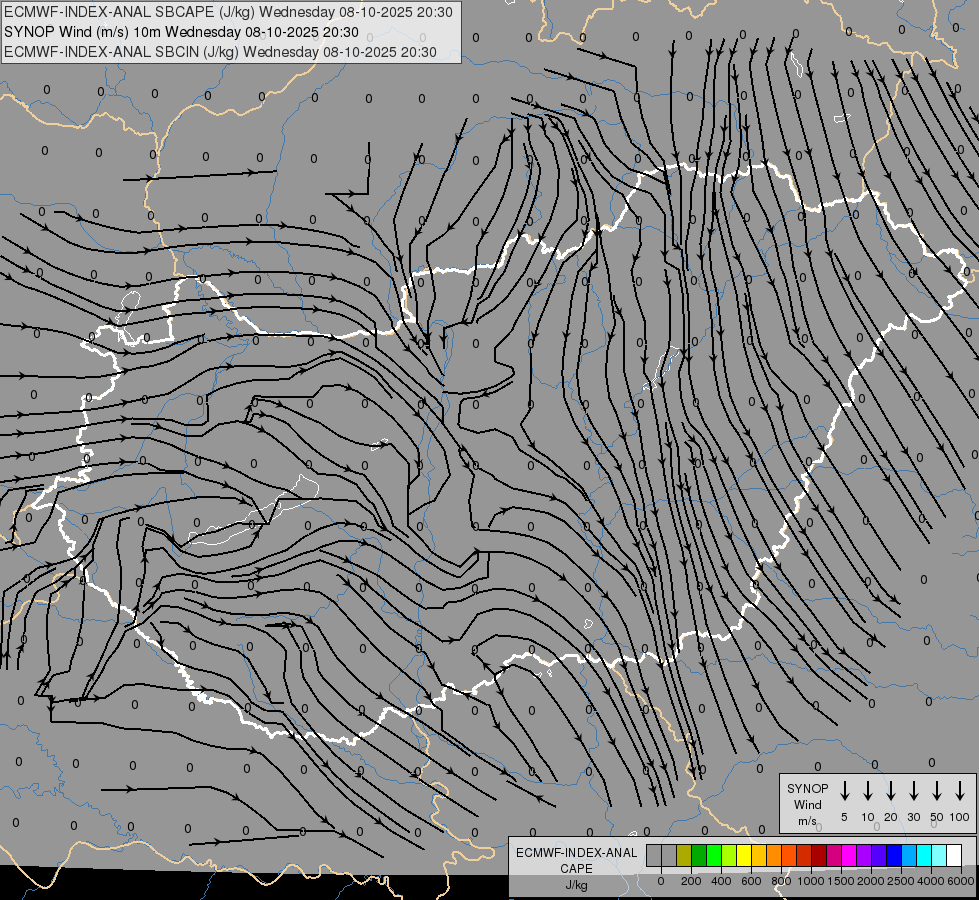Click the 6000 tick label on CAPE scale
This screenshot has height=900, width=979.
(x=961, y=881)
